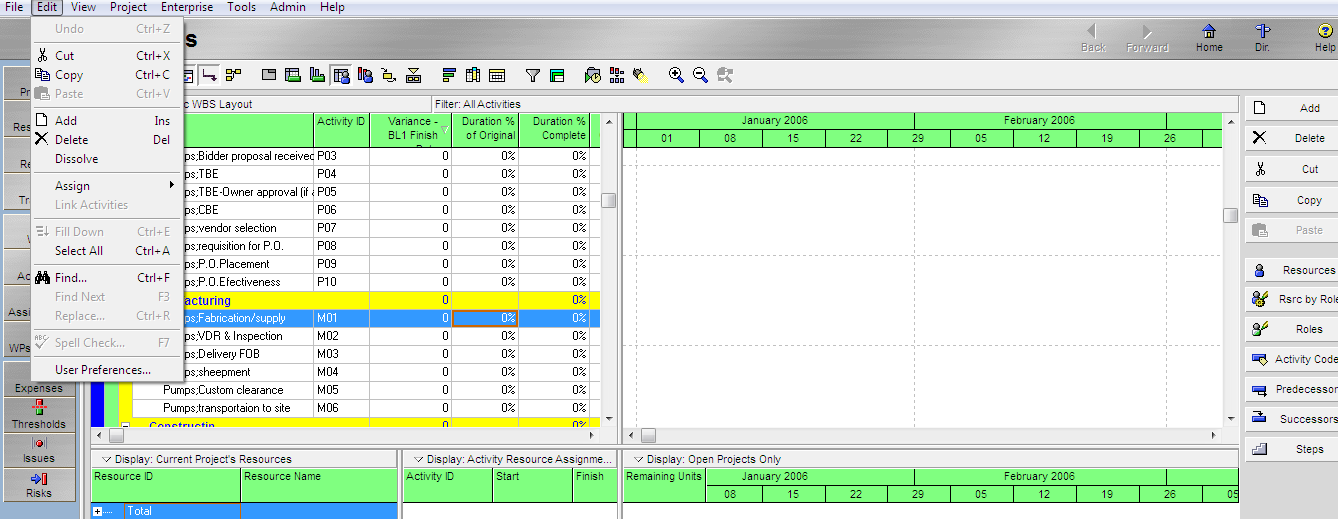Collapse the Construction WBS group
The width and height of the screenshot is (1338, 519).
126,427
